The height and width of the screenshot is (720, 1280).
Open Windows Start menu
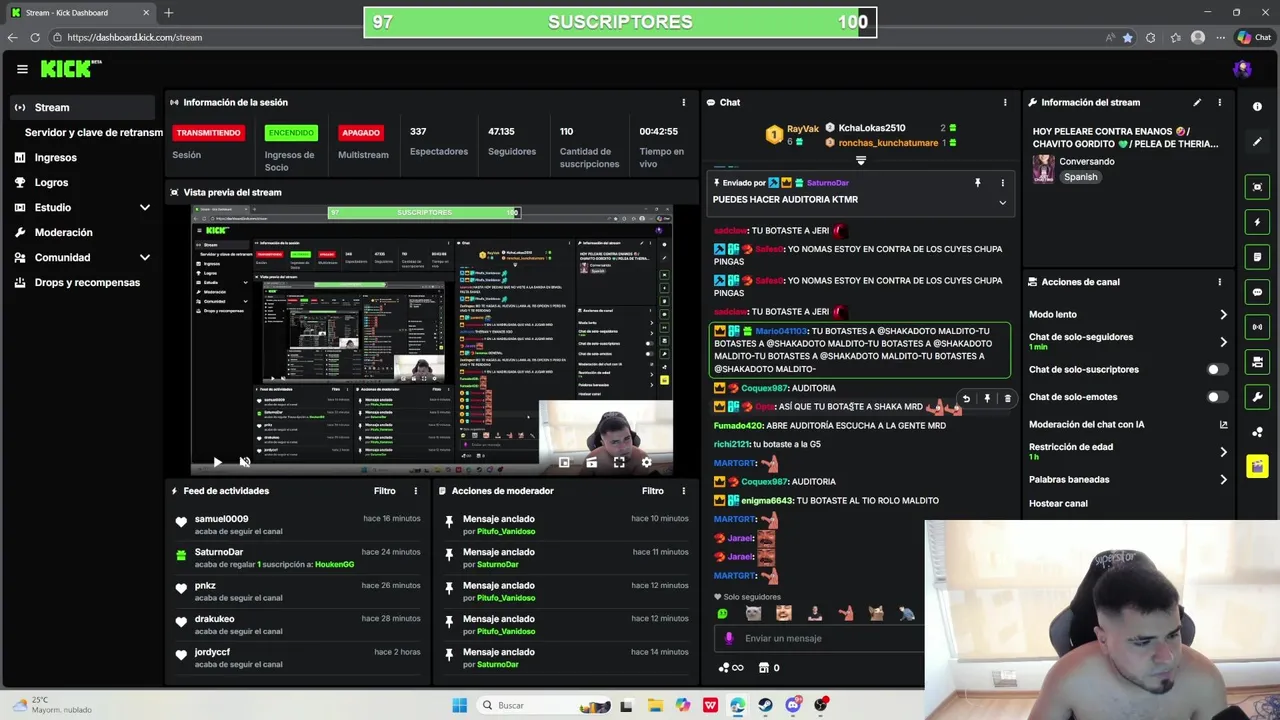click(x=459, y=705)
